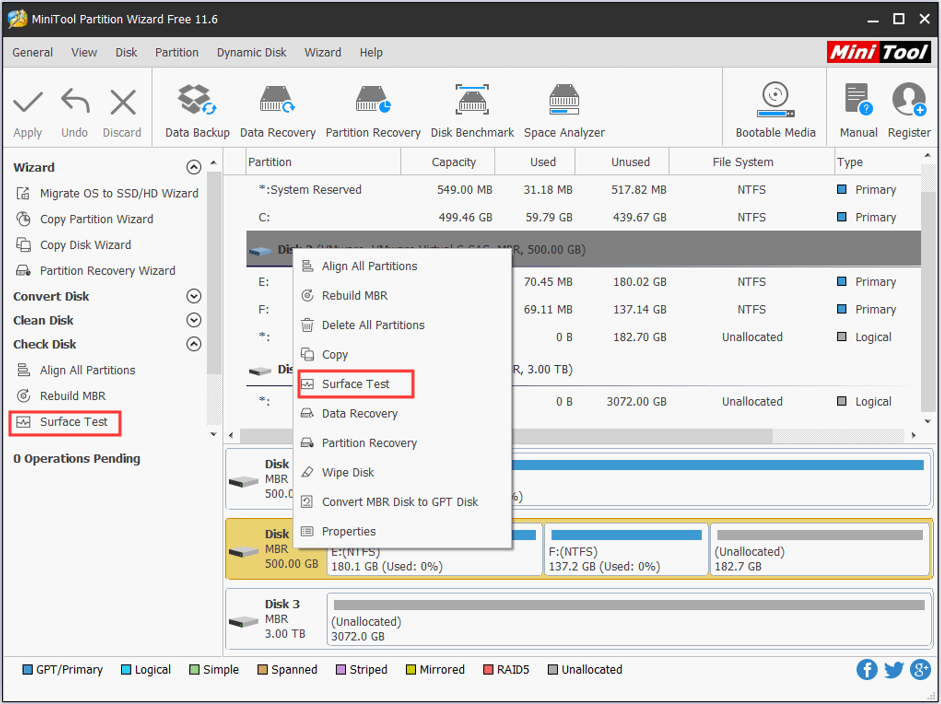Open the View menu
941x704 pixels.
84,53
